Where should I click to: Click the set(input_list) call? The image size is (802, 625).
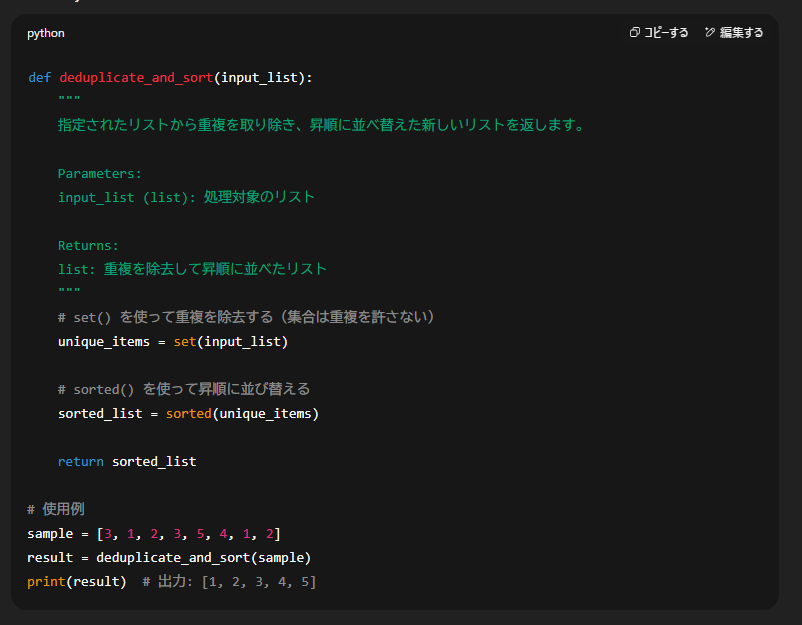tap(230, 341)
